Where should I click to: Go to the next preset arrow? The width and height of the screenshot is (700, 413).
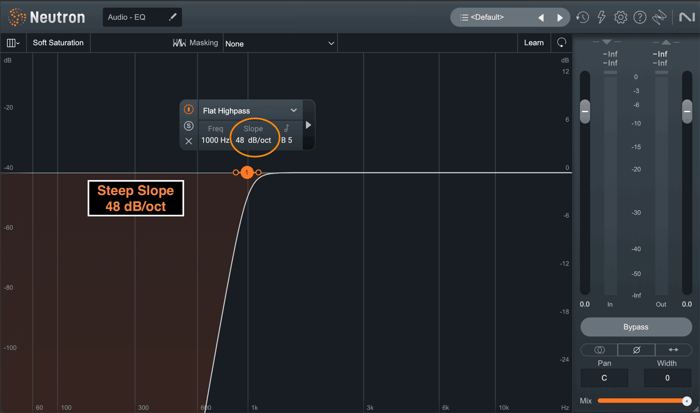coord(560,18)
